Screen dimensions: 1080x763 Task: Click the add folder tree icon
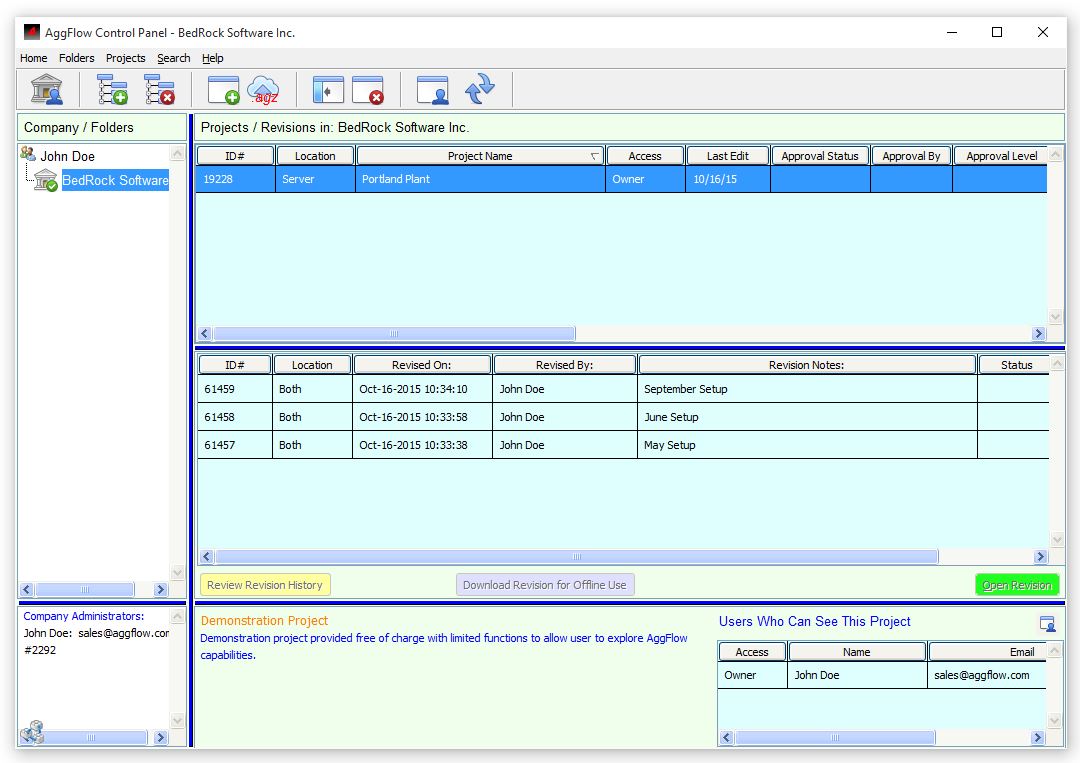112,89
